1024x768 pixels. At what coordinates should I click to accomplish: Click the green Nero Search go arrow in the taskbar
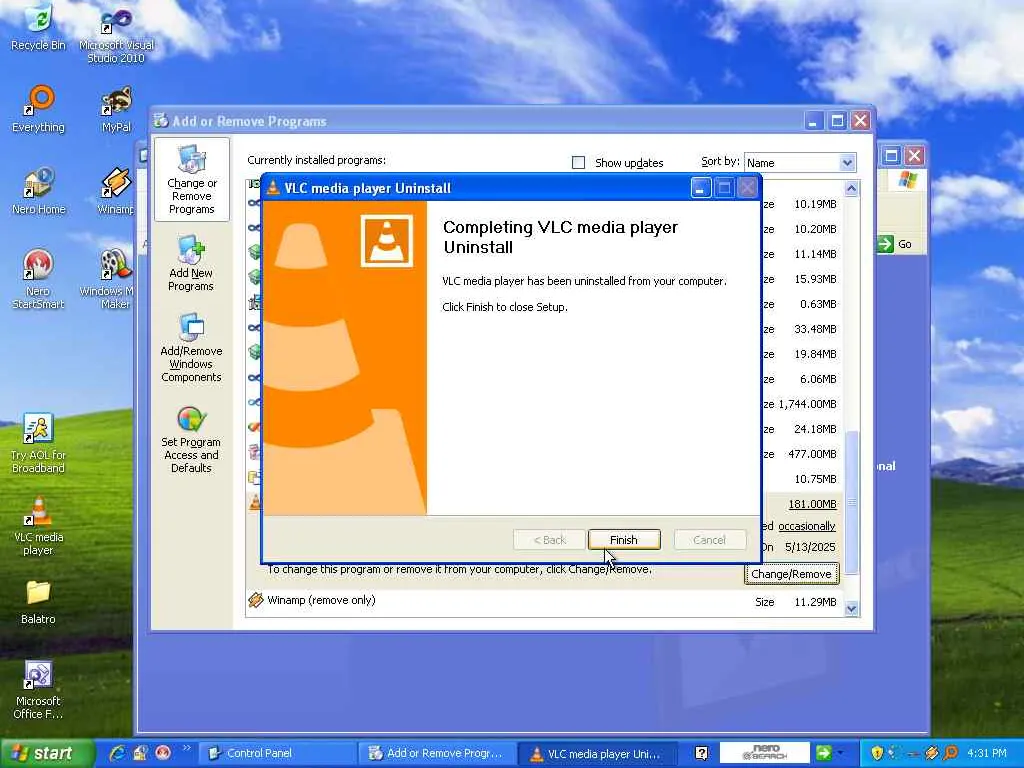pyautogui.click(x=824, y=753)
